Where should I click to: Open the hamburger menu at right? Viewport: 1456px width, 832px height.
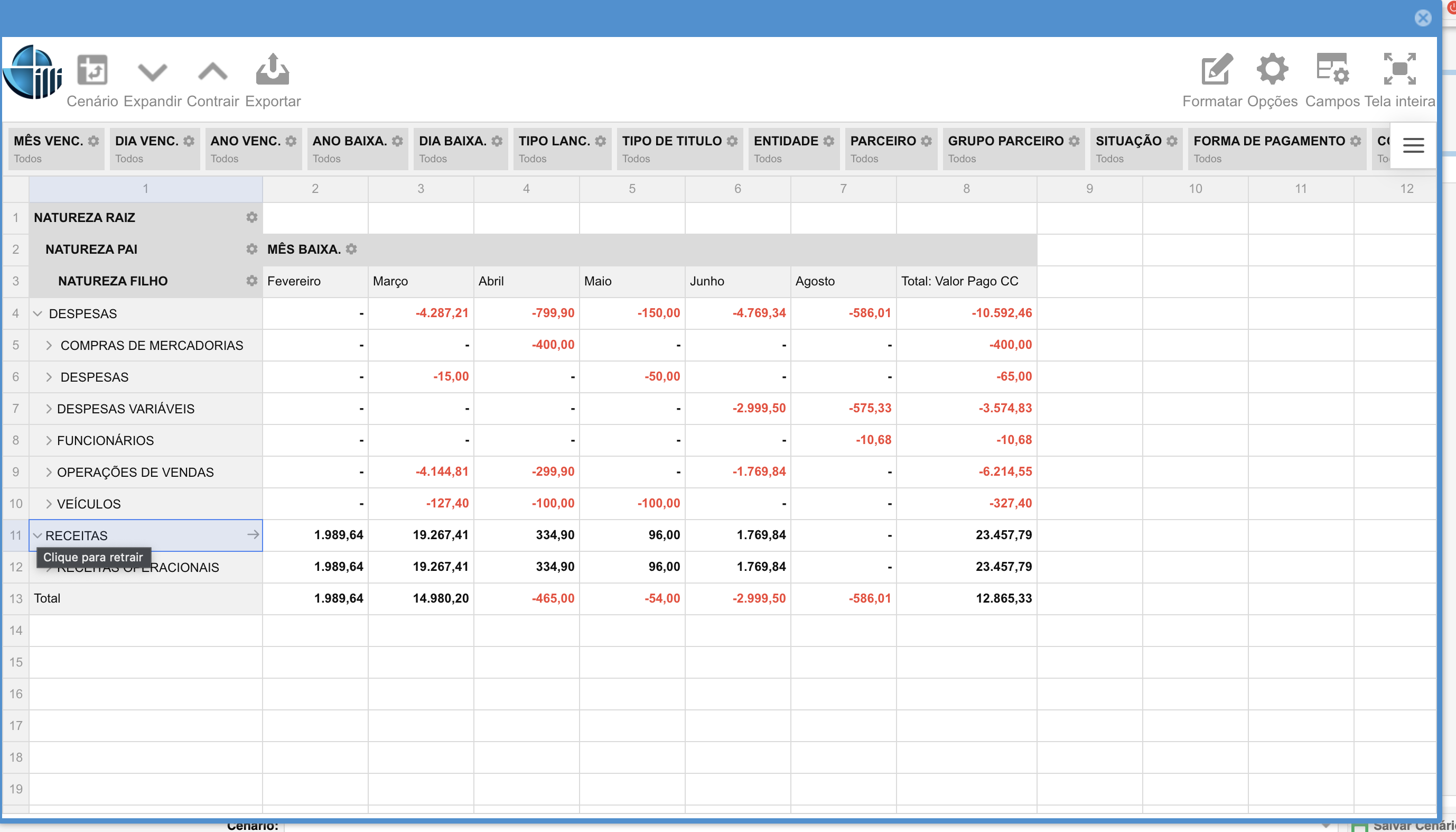pos(1413,145)
